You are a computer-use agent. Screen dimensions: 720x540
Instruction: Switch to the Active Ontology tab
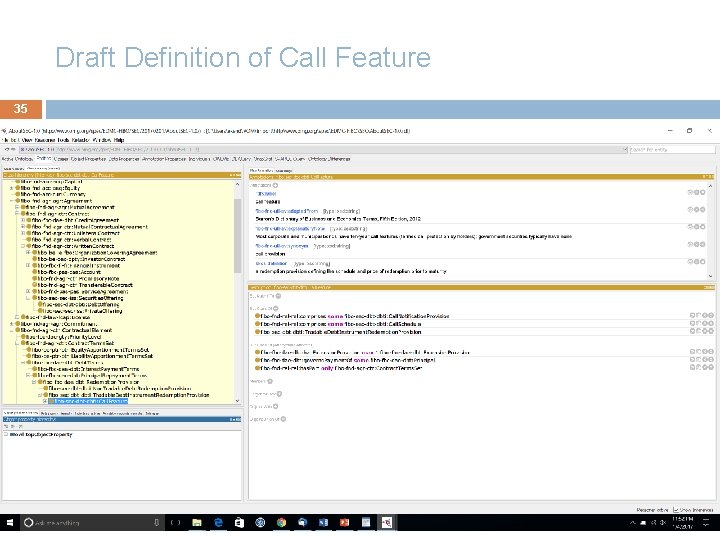[17, 158]
